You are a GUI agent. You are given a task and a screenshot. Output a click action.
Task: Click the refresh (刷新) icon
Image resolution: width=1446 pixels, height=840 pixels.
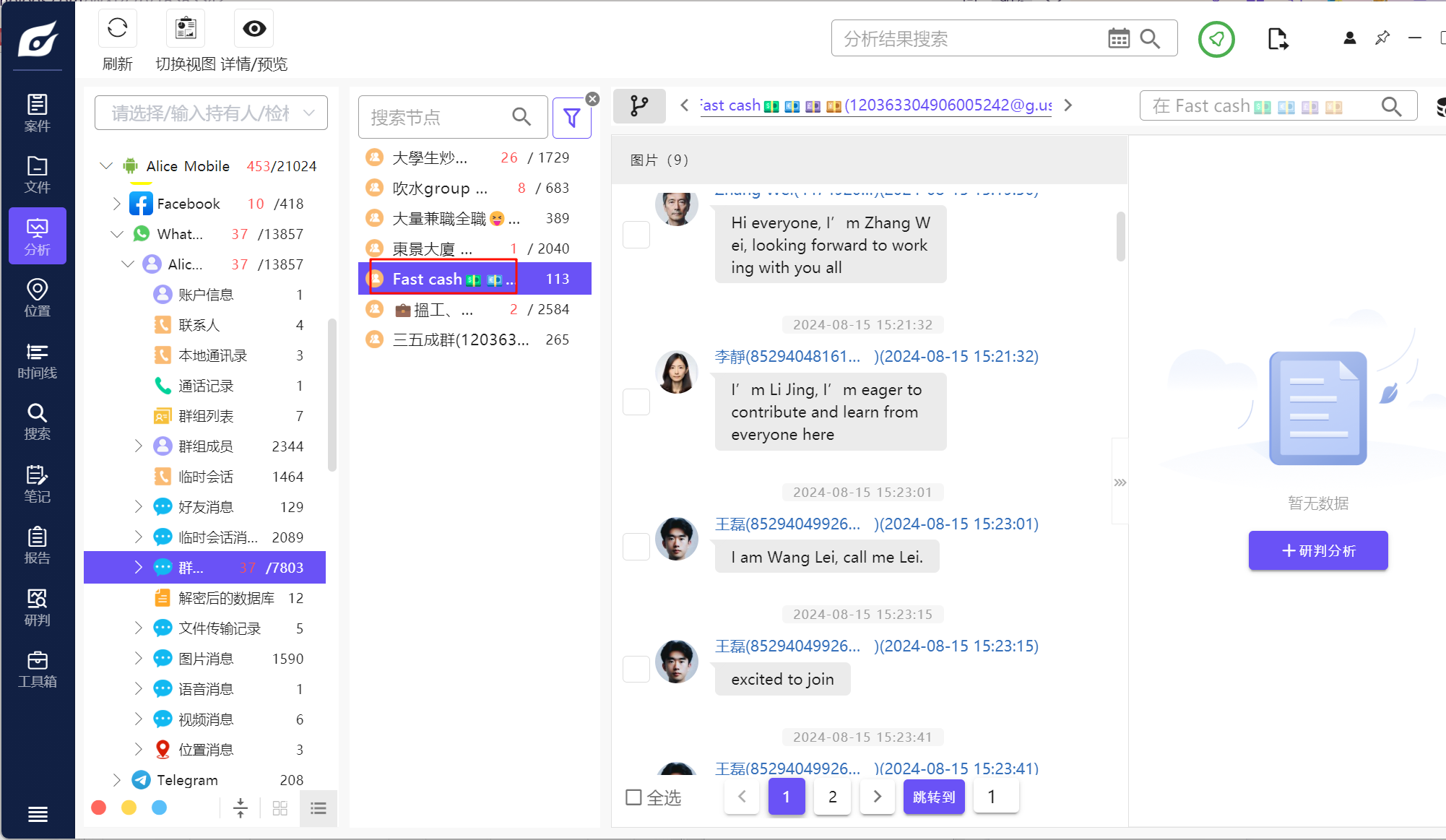(117, 29)
